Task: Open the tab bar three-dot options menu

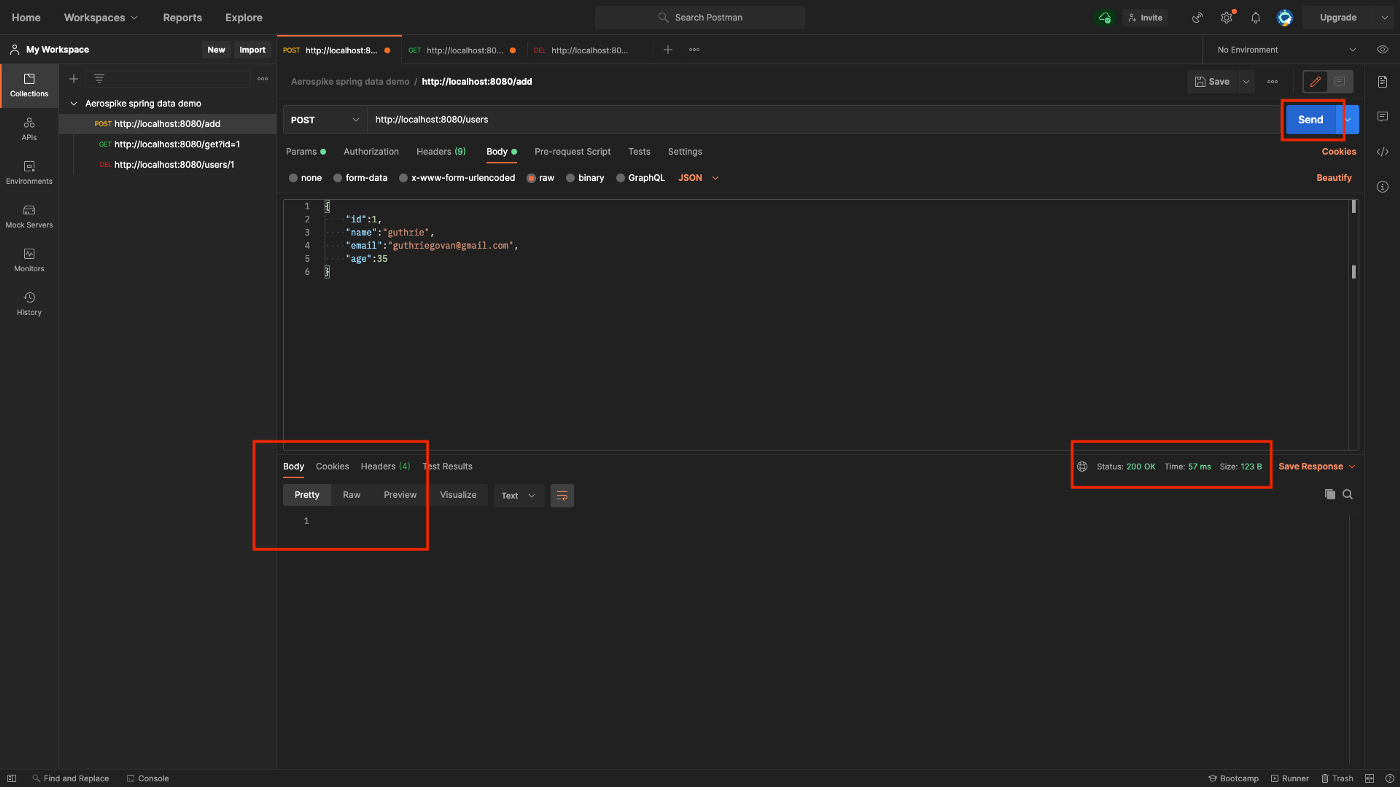Action: coord(694,49)
